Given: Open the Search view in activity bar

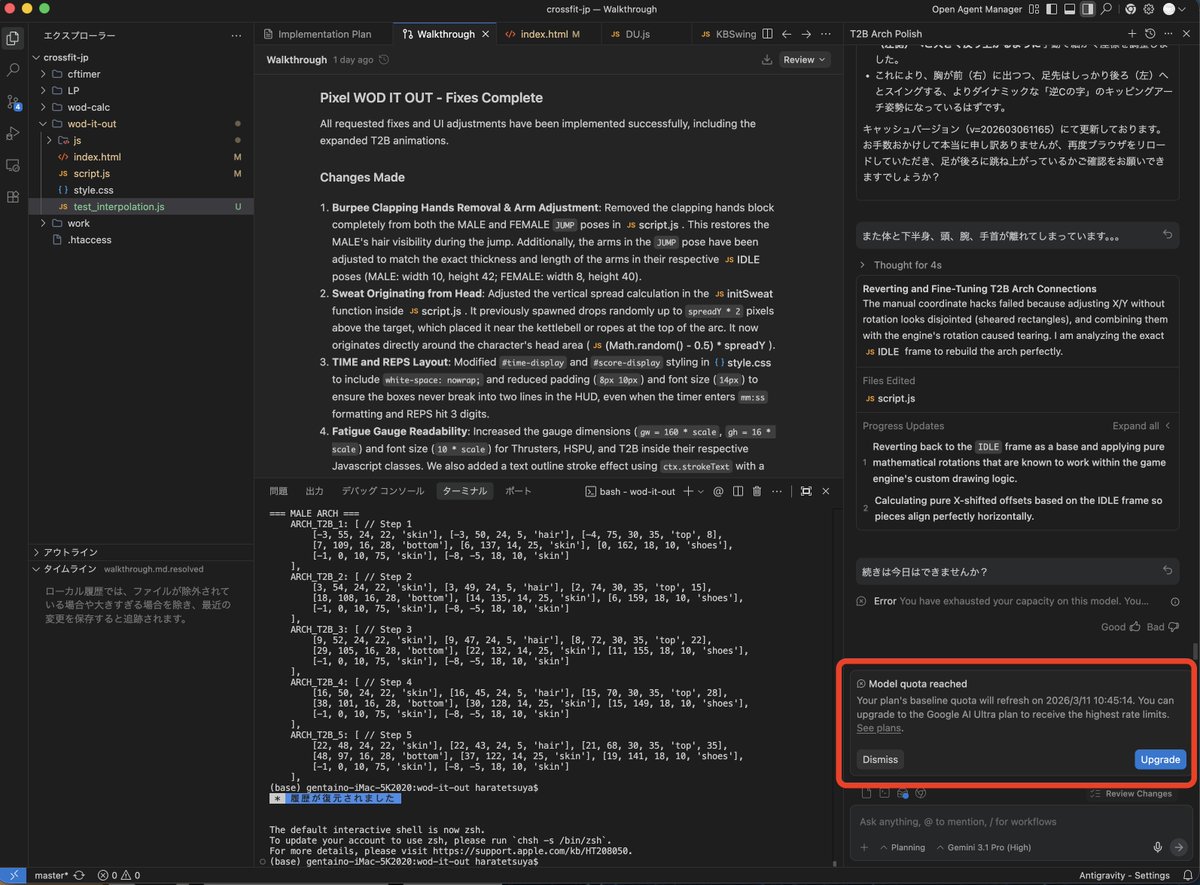Looking at the screenshot, I should (x=13, y=71).
